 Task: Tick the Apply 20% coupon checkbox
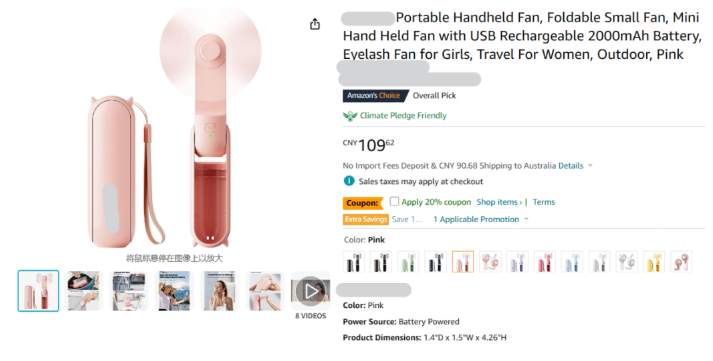[394, 201]
